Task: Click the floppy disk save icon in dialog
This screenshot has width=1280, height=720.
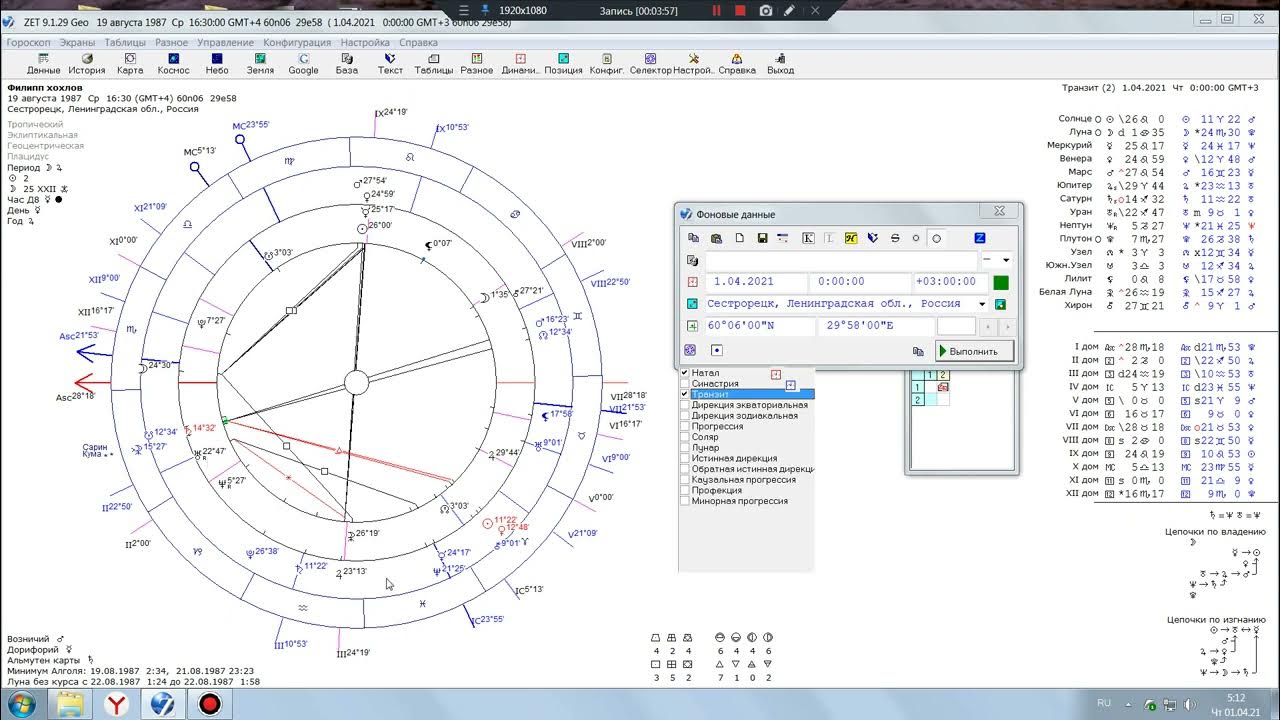Action: click(x=762, y=238)
